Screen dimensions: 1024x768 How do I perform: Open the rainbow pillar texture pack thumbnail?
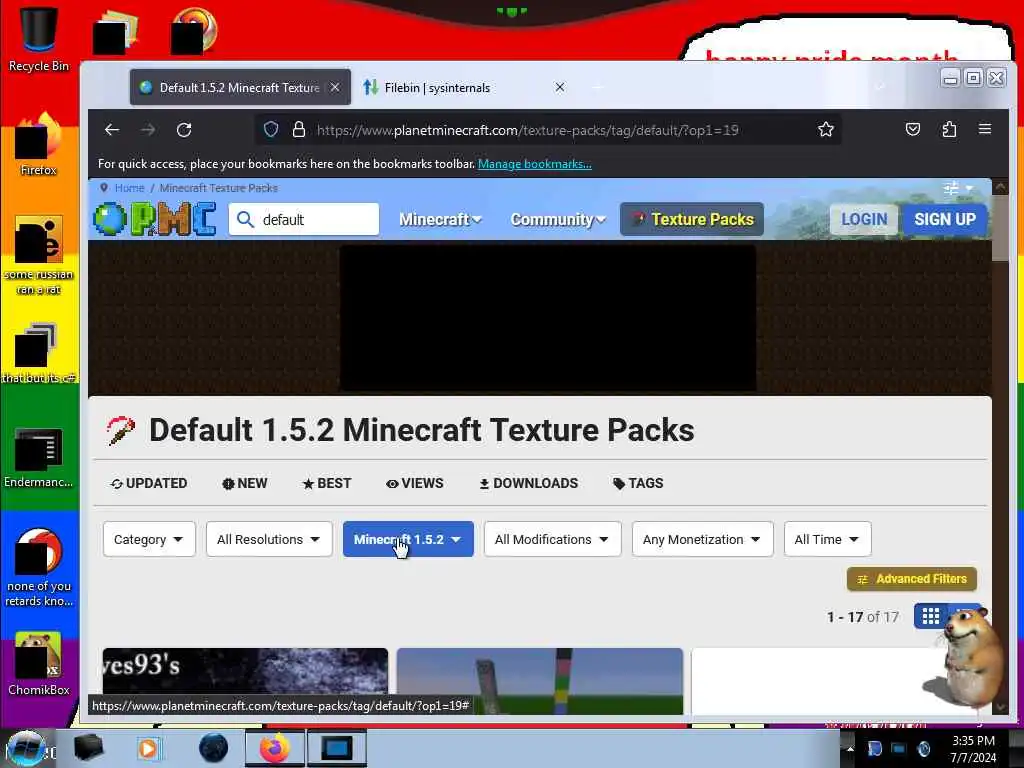click(x=540, y=680)
